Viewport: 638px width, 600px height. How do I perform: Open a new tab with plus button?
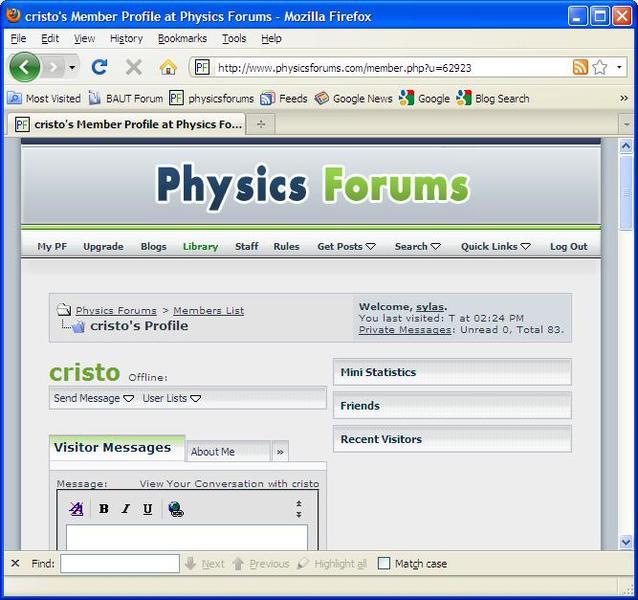coord(261,124)
